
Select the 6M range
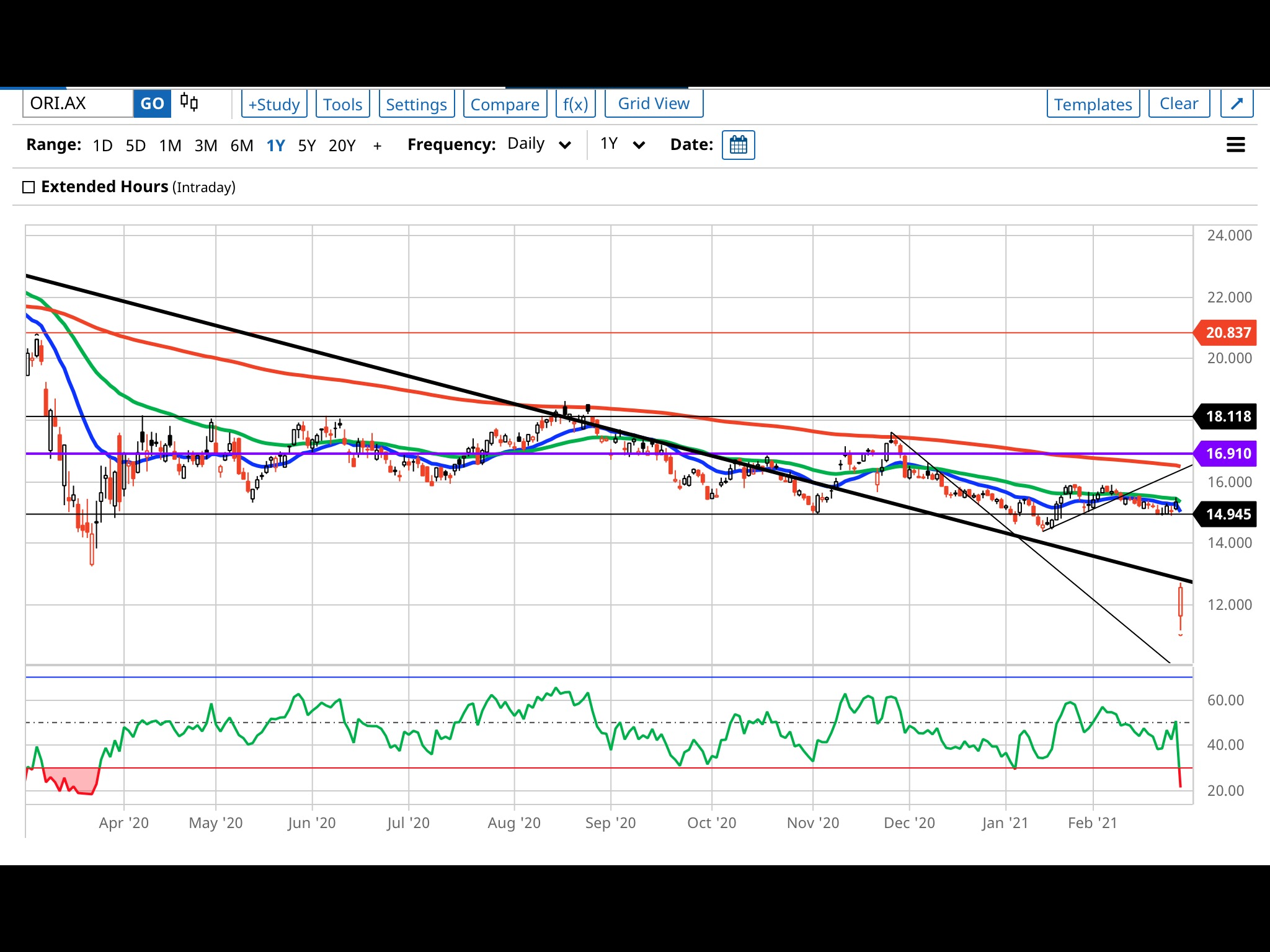tap(242, 146)
